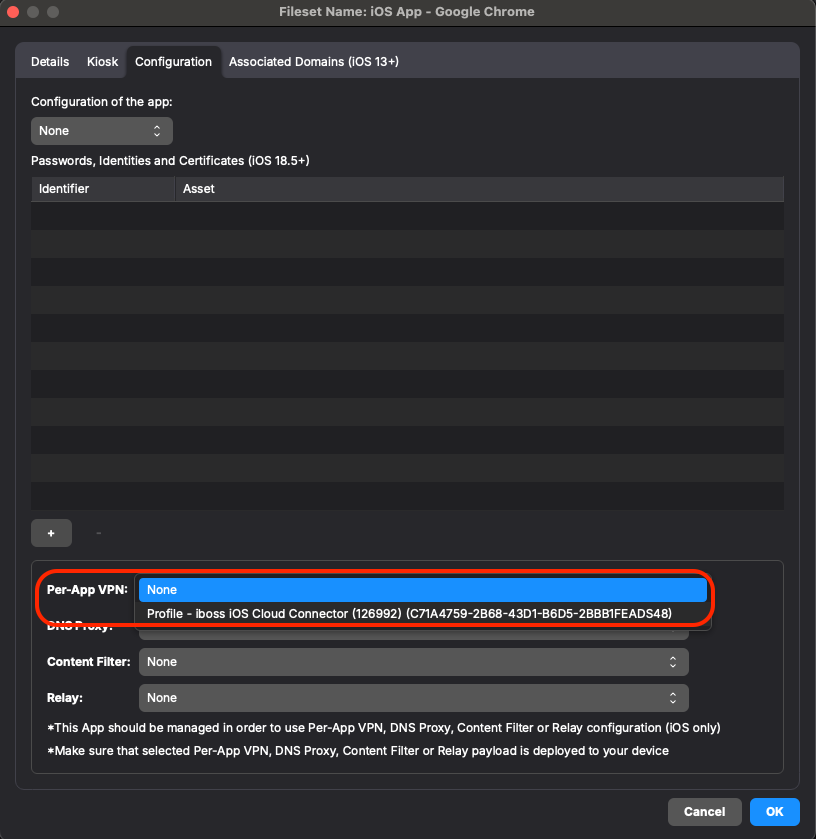Switch to the Details tab
Screen dimensions: 816x839
tap(50, 62)
